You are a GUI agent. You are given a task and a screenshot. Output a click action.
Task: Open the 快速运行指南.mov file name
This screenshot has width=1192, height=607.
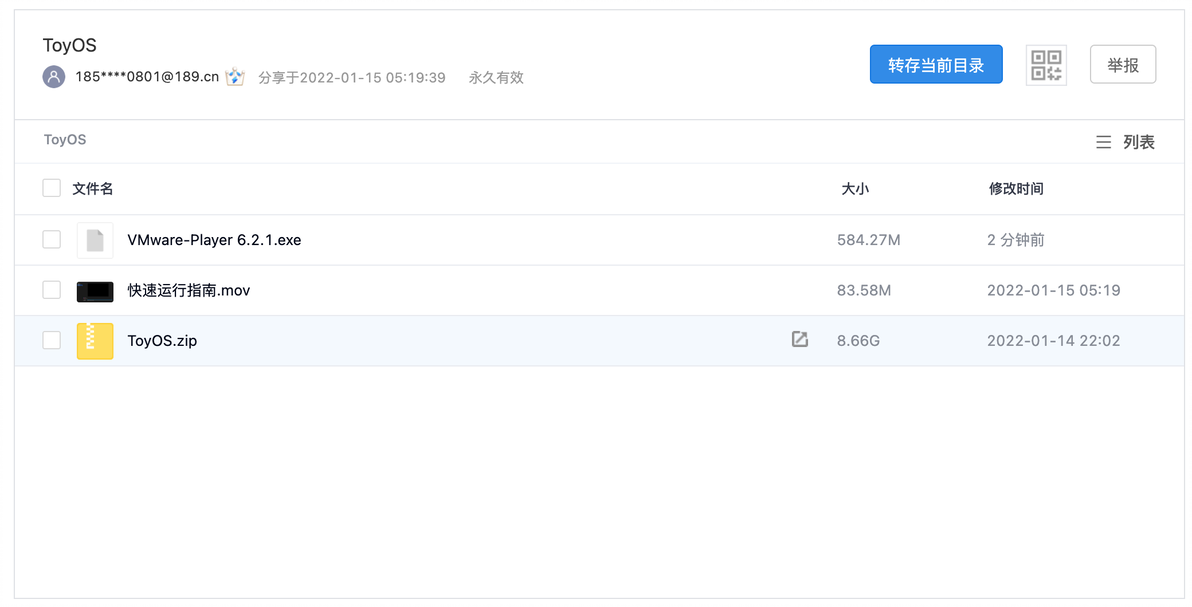(x=189, y=291)
